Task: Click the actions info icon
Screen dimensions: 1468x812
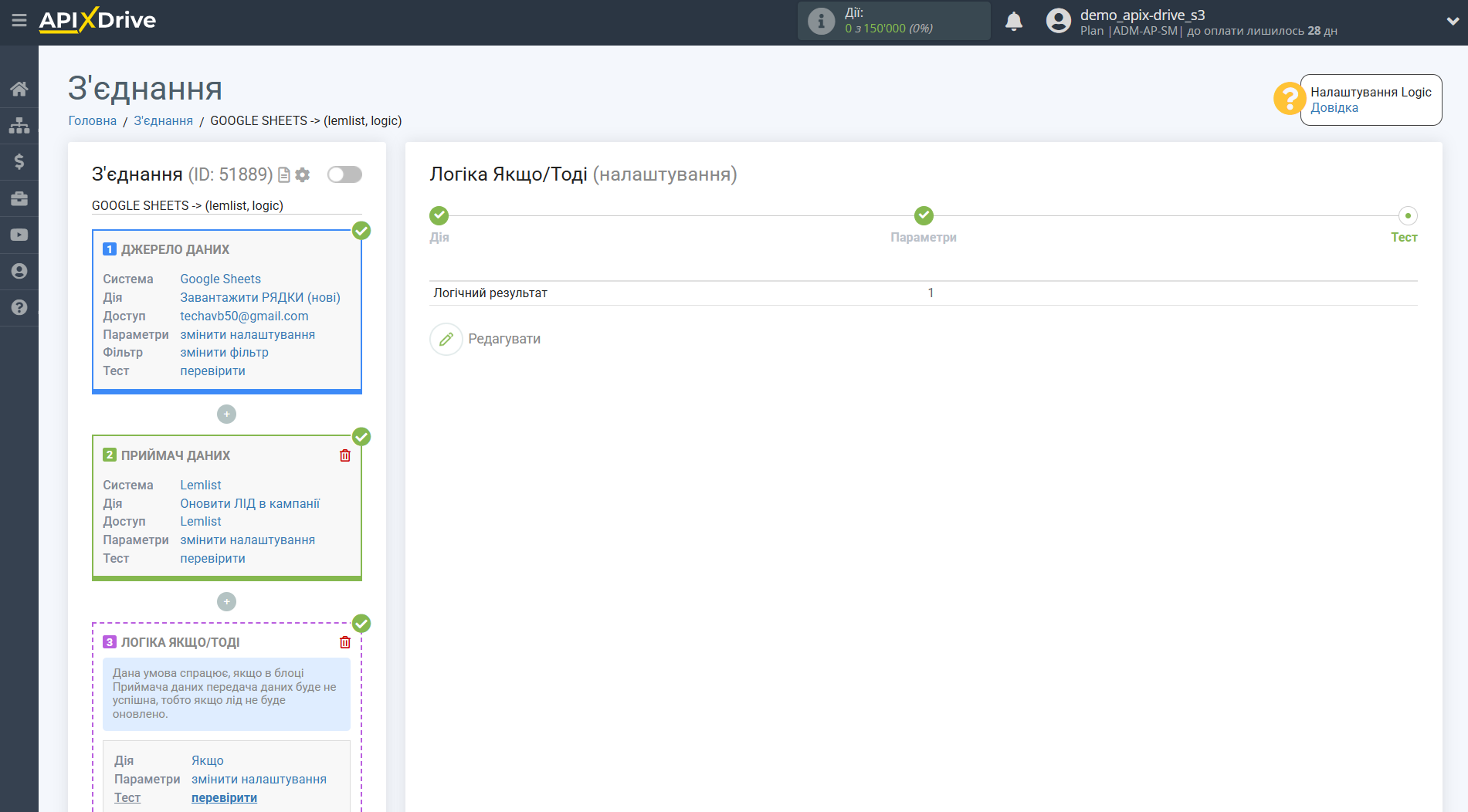Action: coord(821,21)
